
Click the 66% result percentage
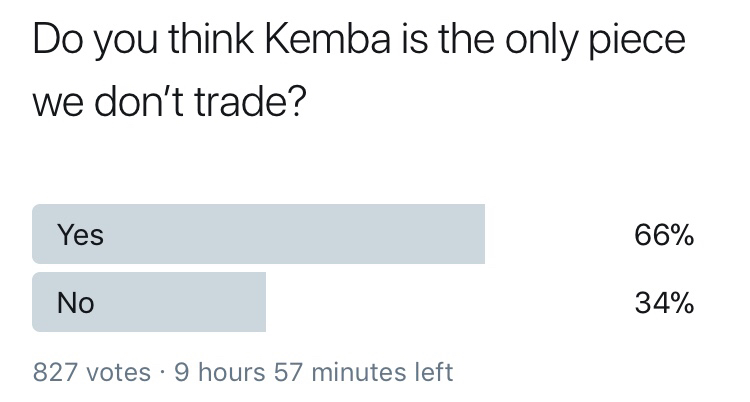(x=663, y=235)
